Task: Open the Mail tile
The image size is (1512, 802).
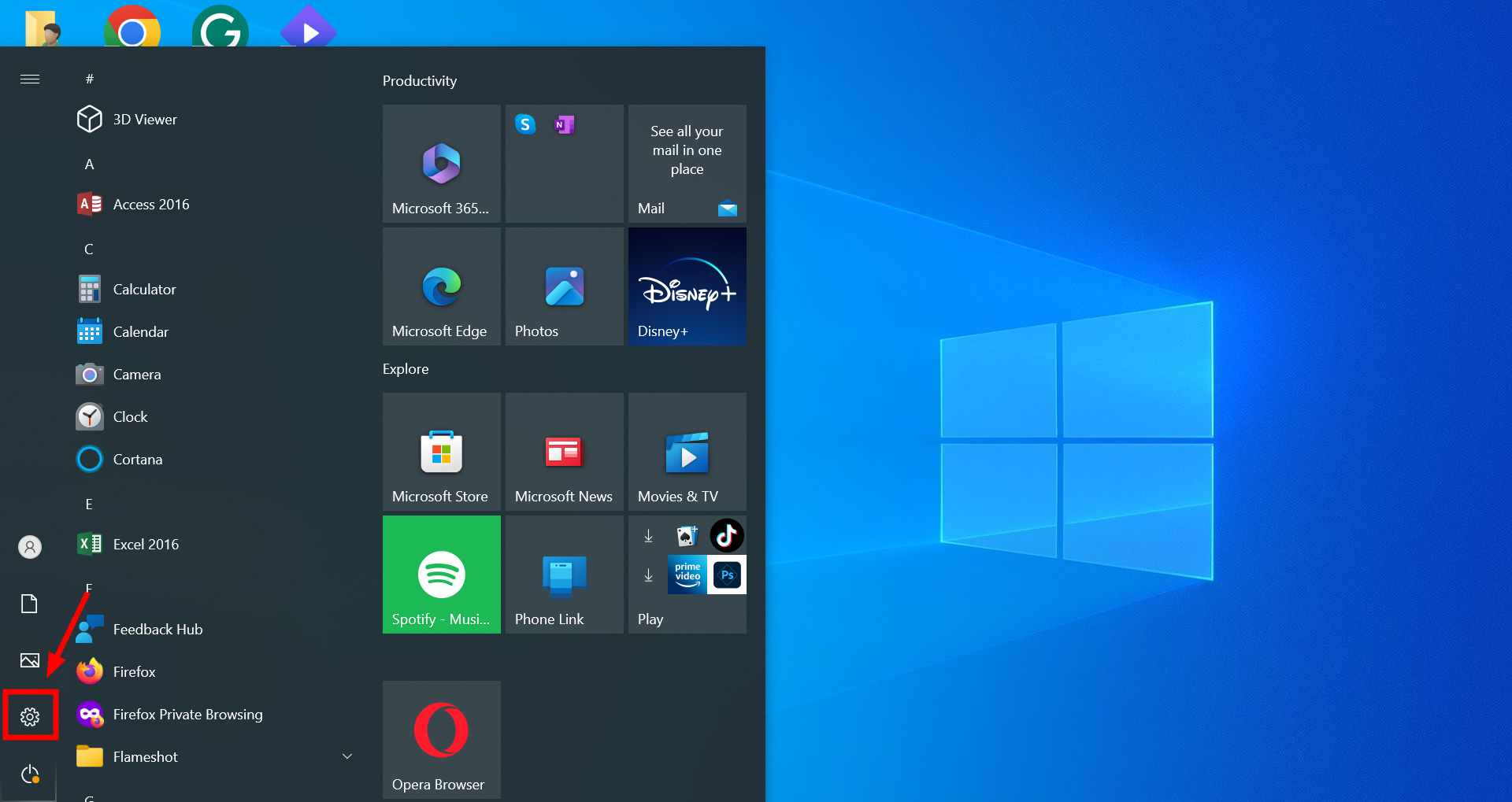Action: pyautogui.click(x=686, y=163)
